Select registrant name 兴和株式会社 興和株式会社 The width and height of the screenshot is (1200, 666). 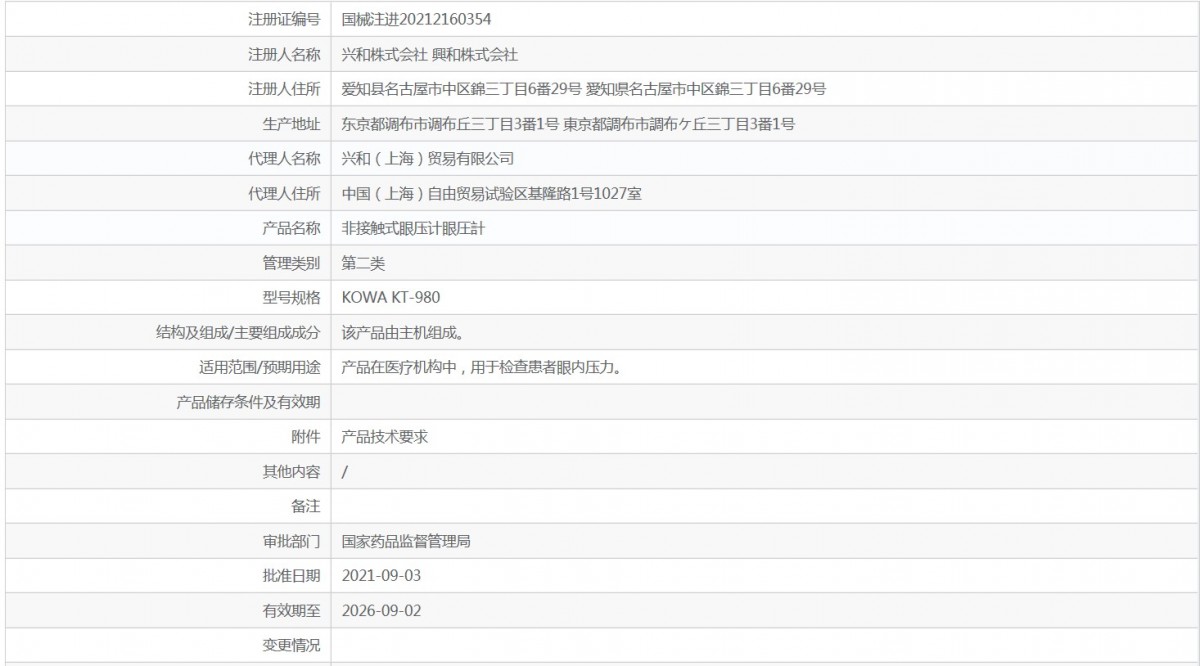coord(430,54)
